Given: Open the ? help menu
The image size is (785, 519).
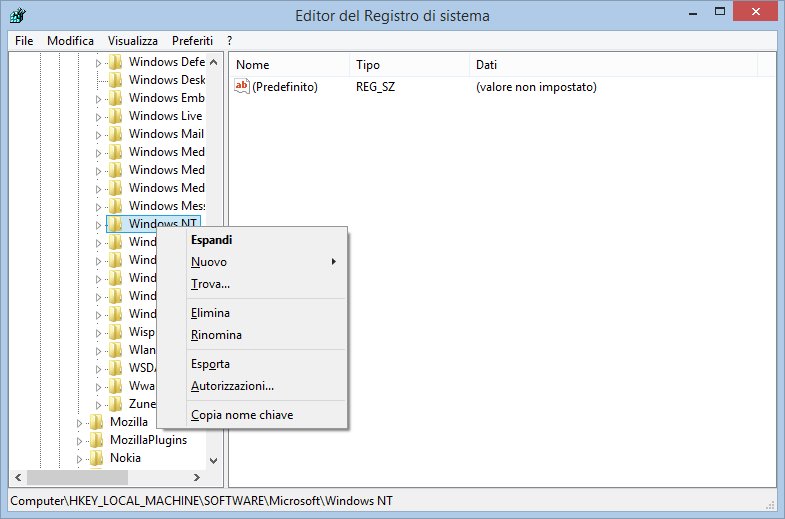Looking at the screenshot, I should pos(229,41).
